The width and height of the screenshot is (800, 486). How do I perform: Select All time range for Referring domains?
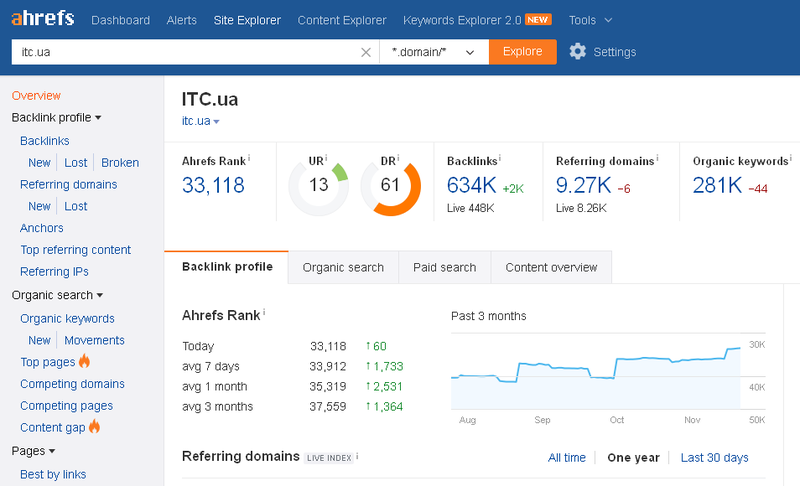pos(567,458)
